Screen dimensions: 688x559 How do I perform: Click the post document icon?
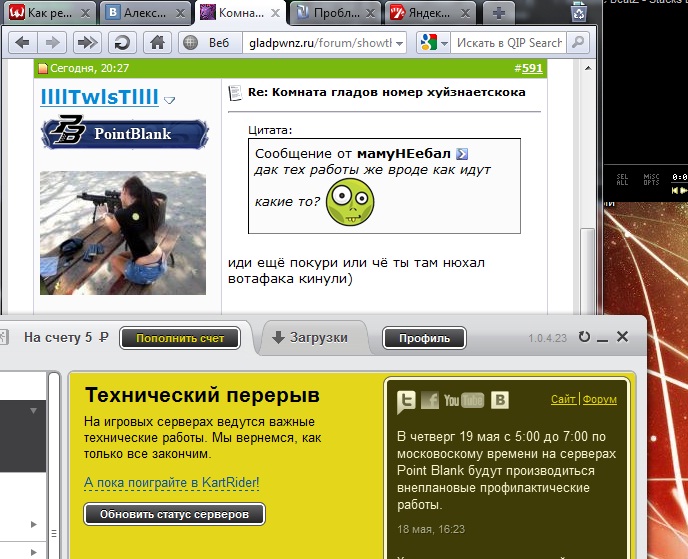(x=235, y=93)
